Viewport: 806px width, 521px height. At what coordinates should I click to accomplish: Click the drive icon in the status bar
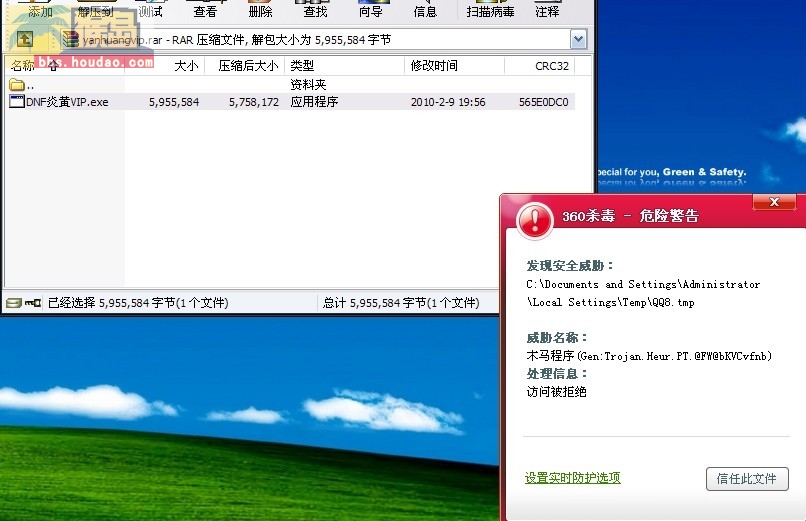[14, 303]
